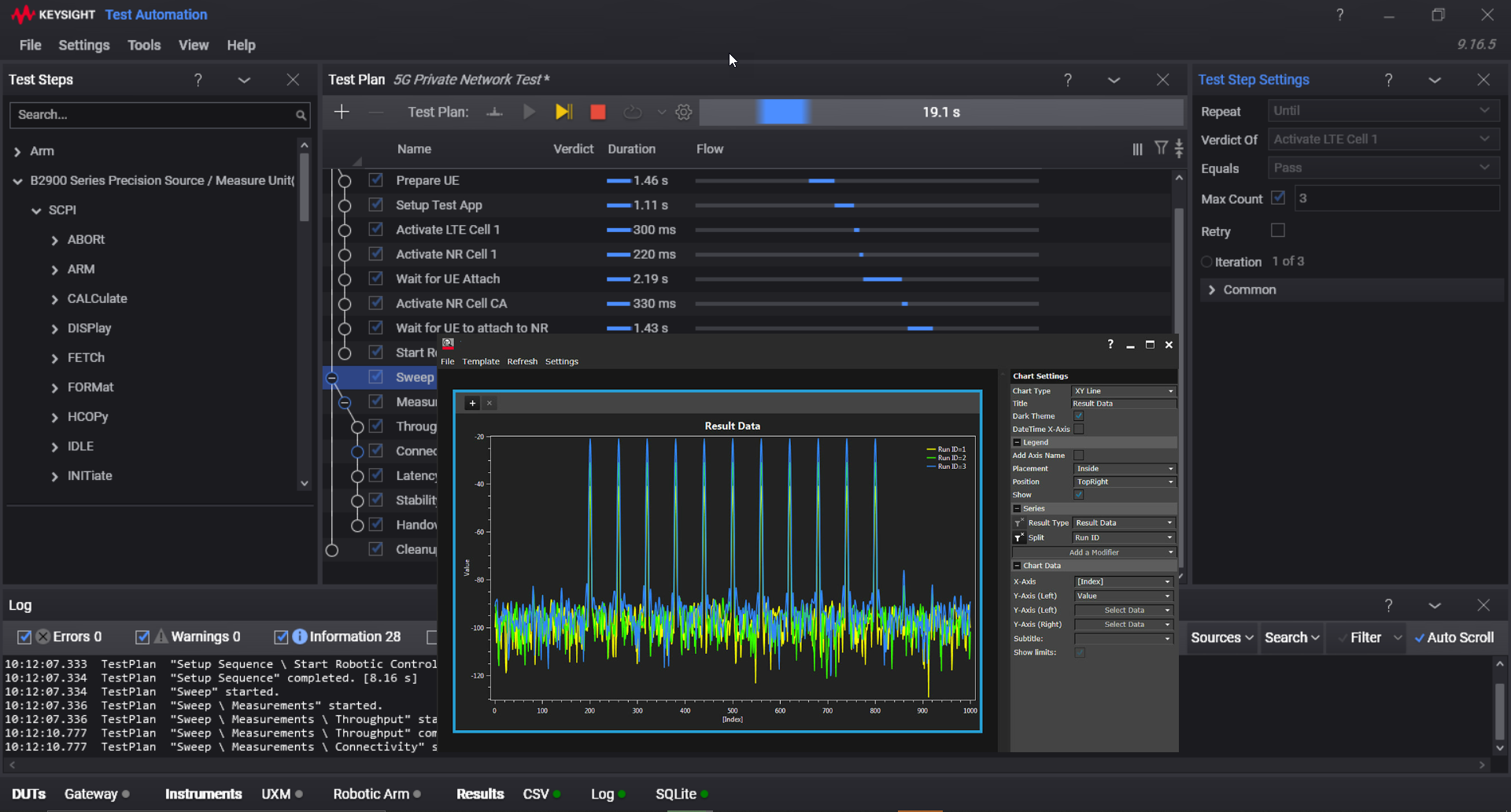Stop the running test plan
The image size is (1511, 812).
597,112
